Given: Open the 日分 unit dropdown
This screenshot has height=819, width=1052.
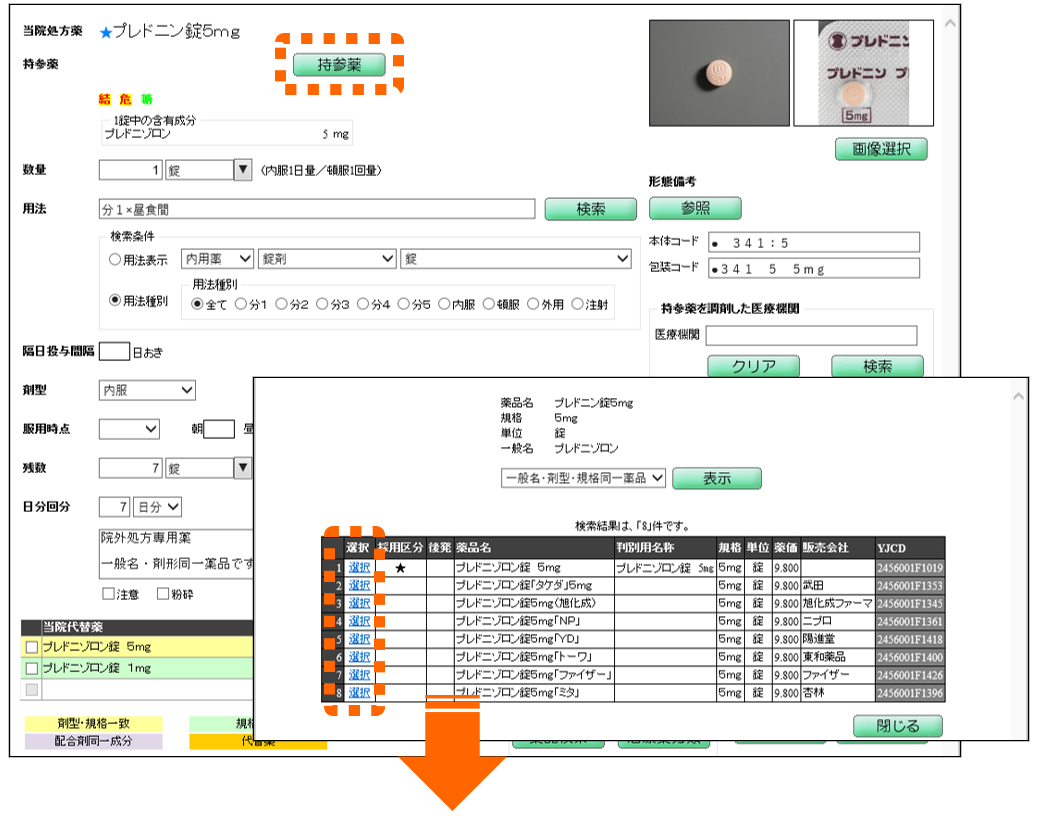Looking at the screenshot, I should [x=160, y=507].
